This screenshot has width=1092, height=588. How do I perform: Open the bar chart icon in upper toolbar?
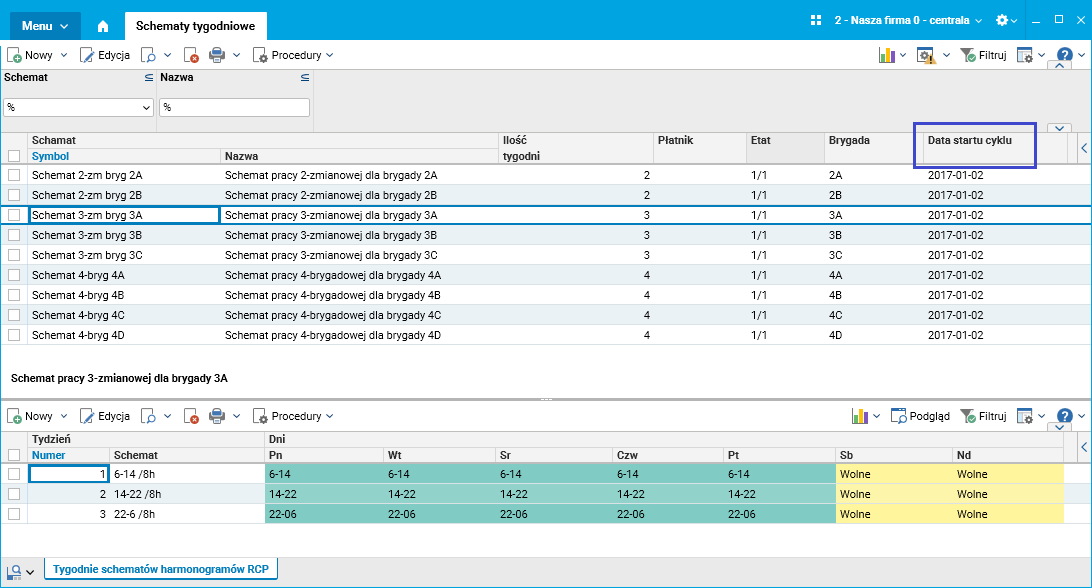point(886,56)
